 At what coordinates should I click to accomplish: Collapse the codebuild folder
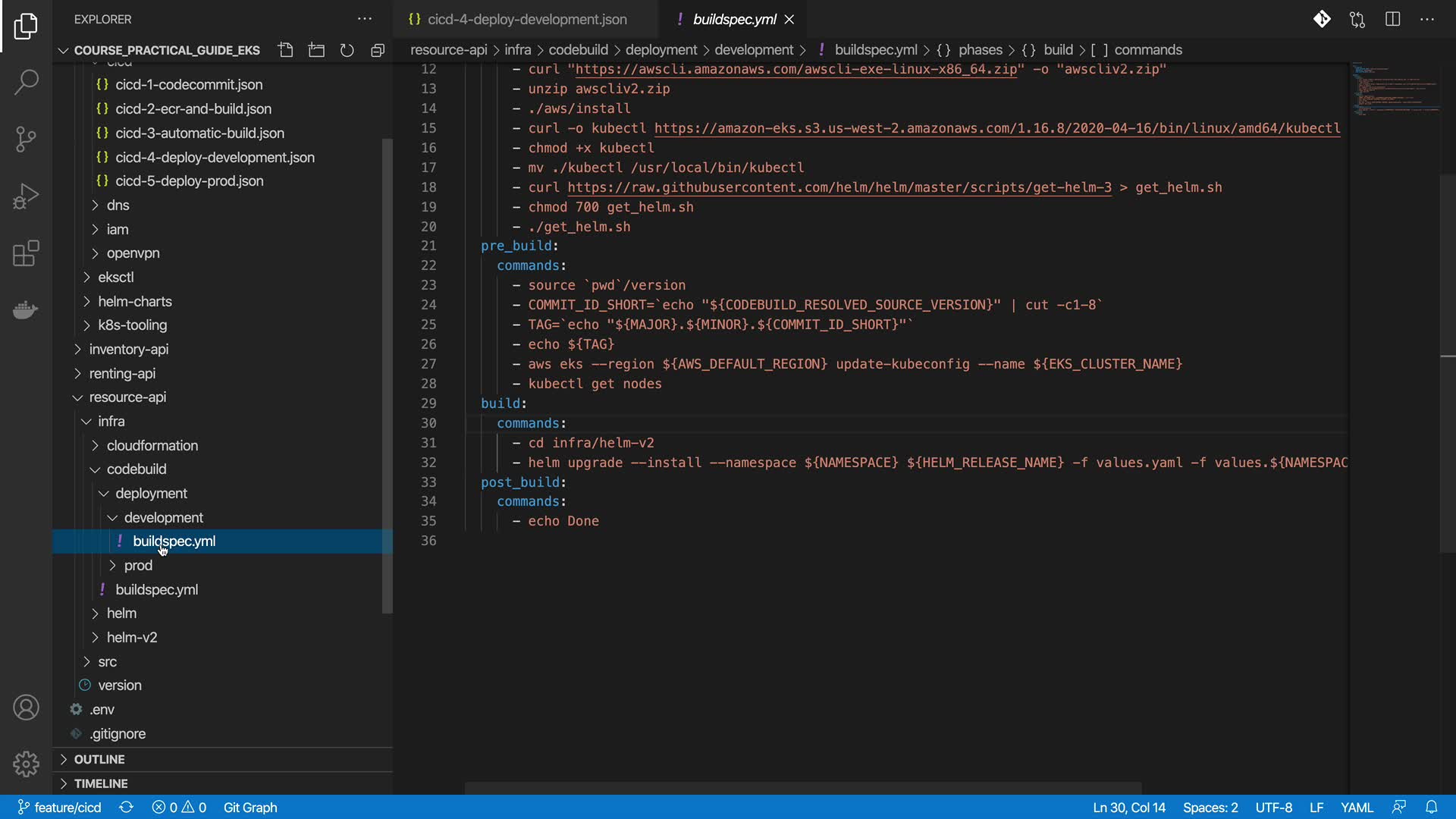(136, 469)
